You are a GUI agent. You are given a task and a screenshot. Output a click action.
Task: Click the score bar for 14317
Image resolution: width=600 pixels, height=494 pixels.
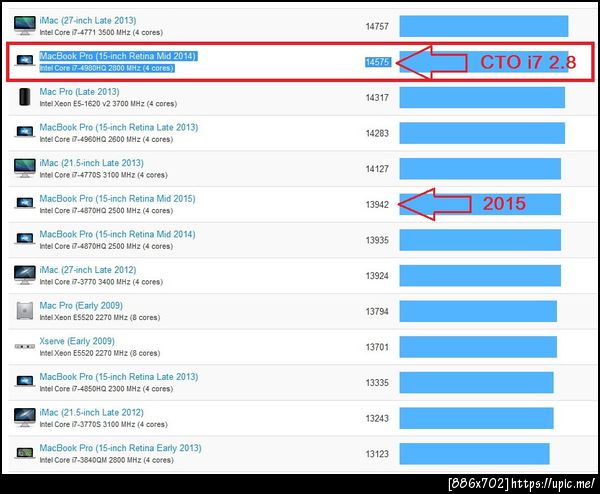tap(482, 98)
